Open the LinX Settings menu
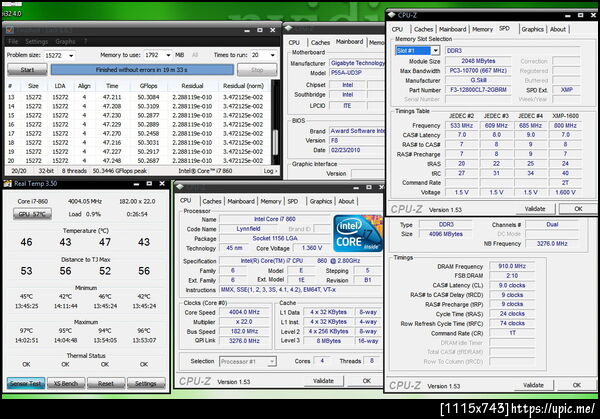 (x=36, y=41)
